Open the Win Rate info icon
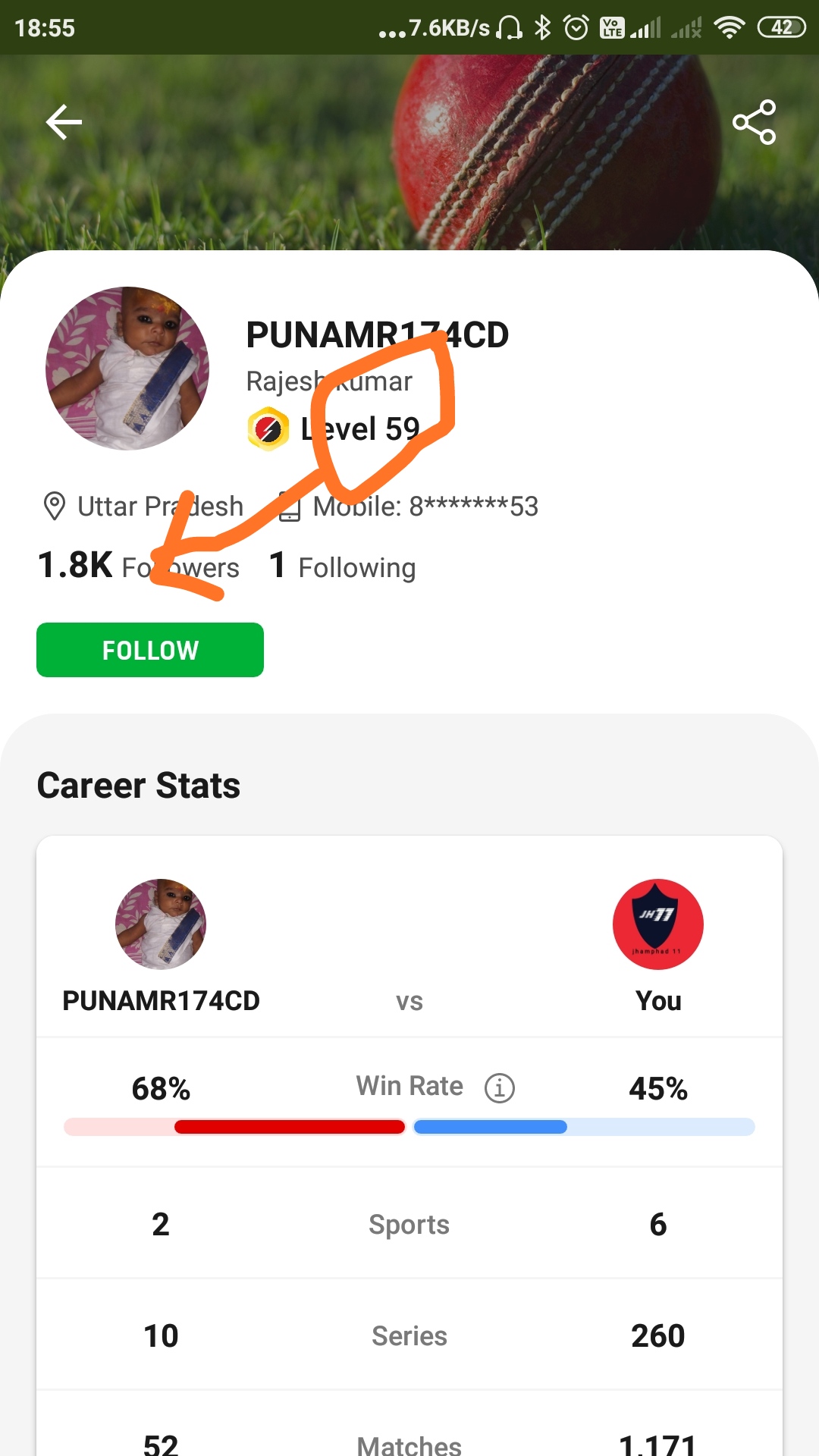Screen dimensions: 819x1456 click(x=499, y=1088)
